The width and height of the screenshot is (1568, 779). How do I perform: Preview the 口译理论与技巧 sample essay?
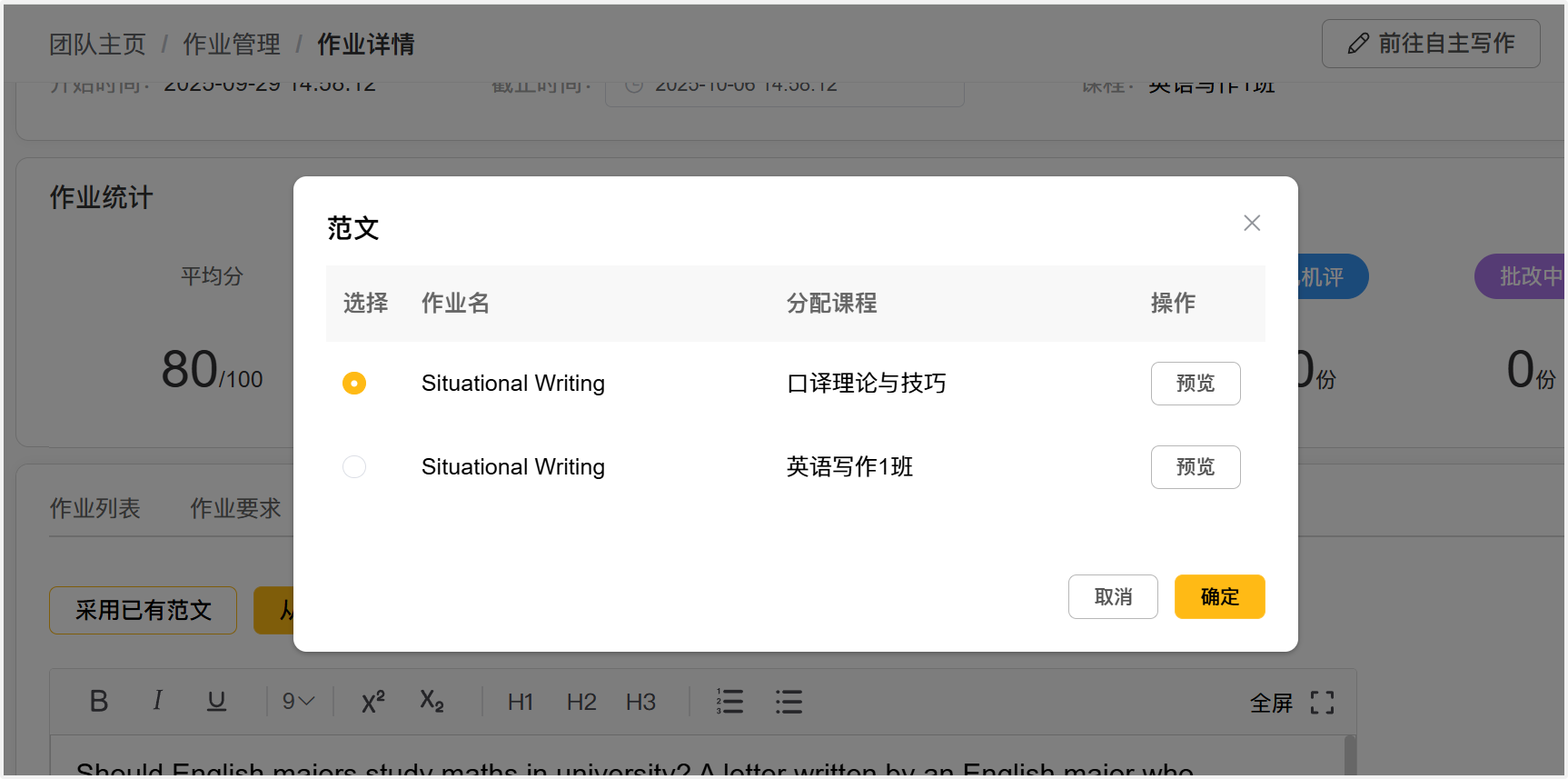(1195, 384)
